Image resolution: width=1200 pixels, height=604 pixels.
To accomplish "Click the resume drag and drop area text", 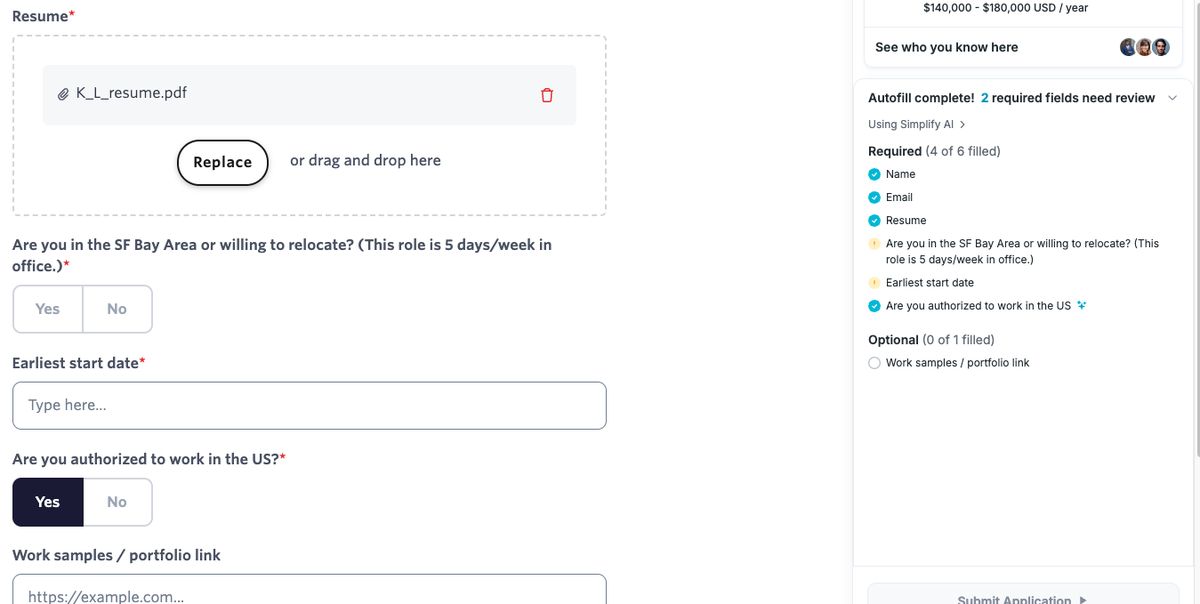I will coord(365,160).
